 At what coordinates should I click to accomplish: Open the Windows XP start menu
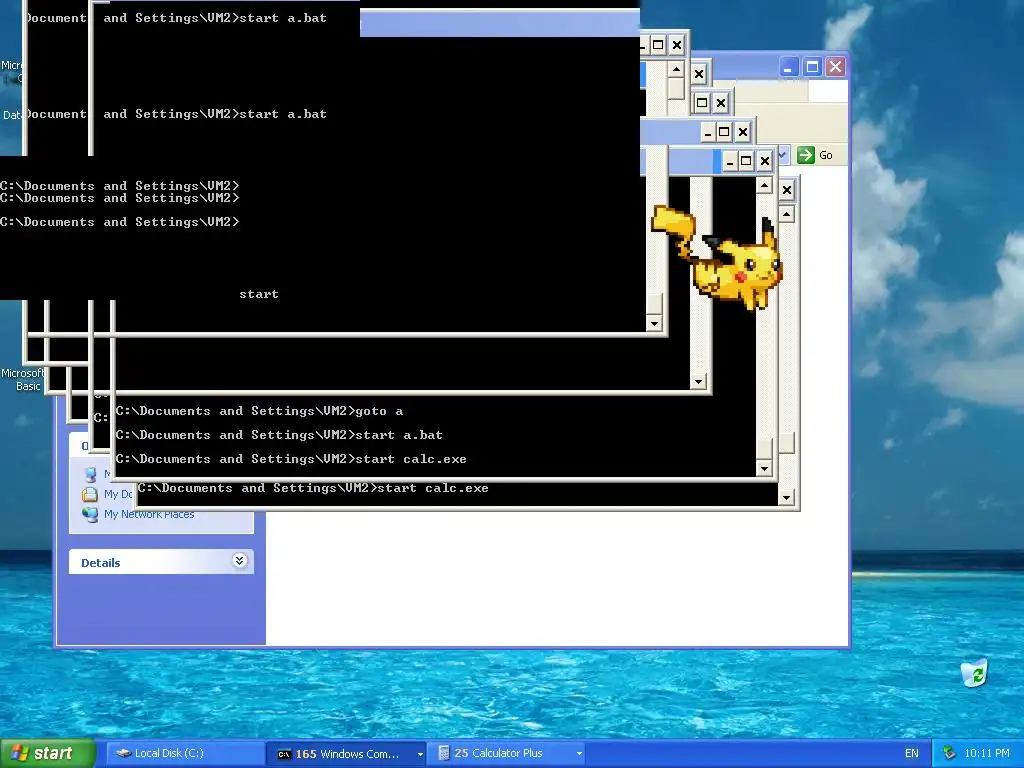pos(47,753)
